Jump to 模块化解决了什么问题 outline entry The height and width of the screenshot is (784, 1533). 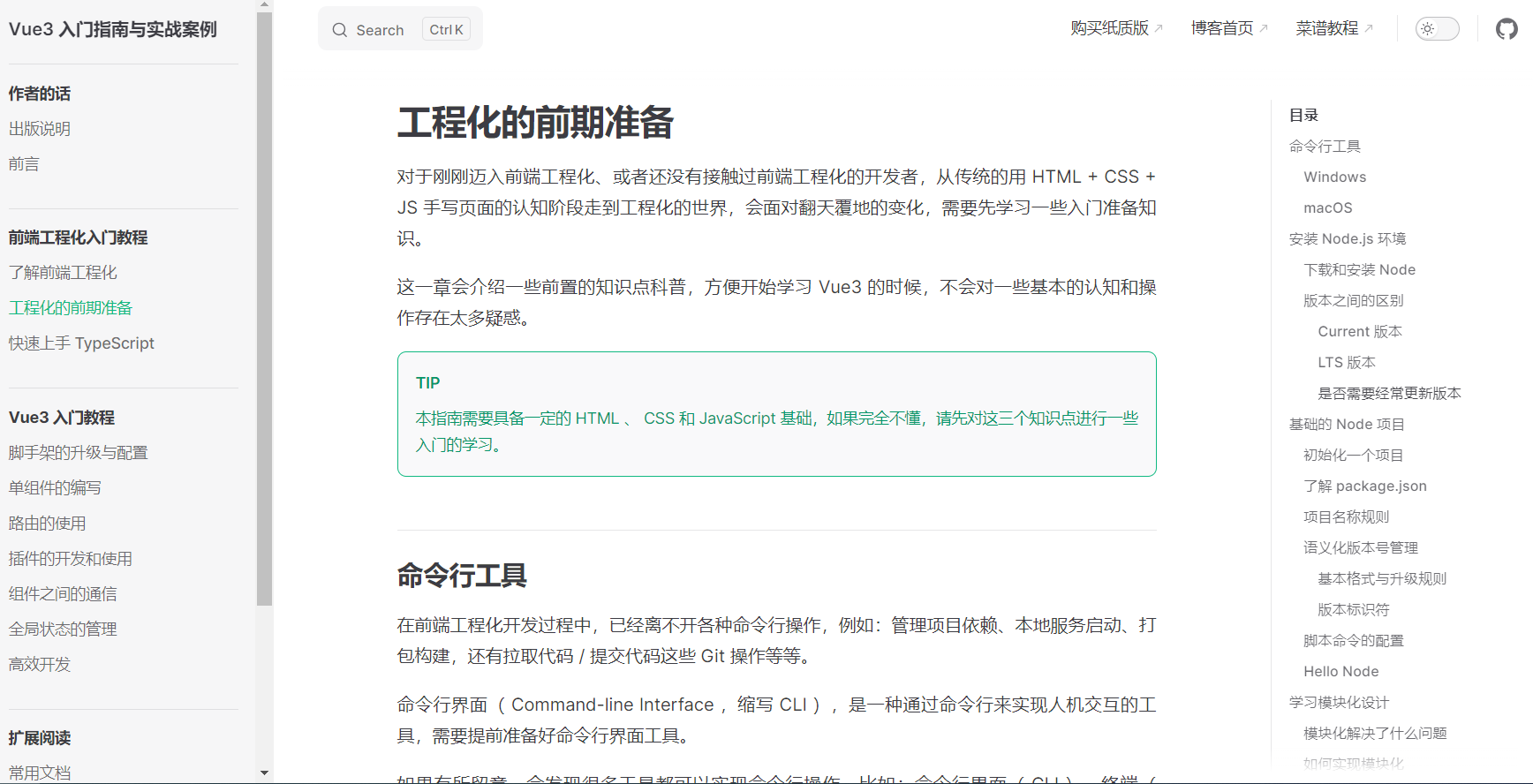pos(1375,734)
